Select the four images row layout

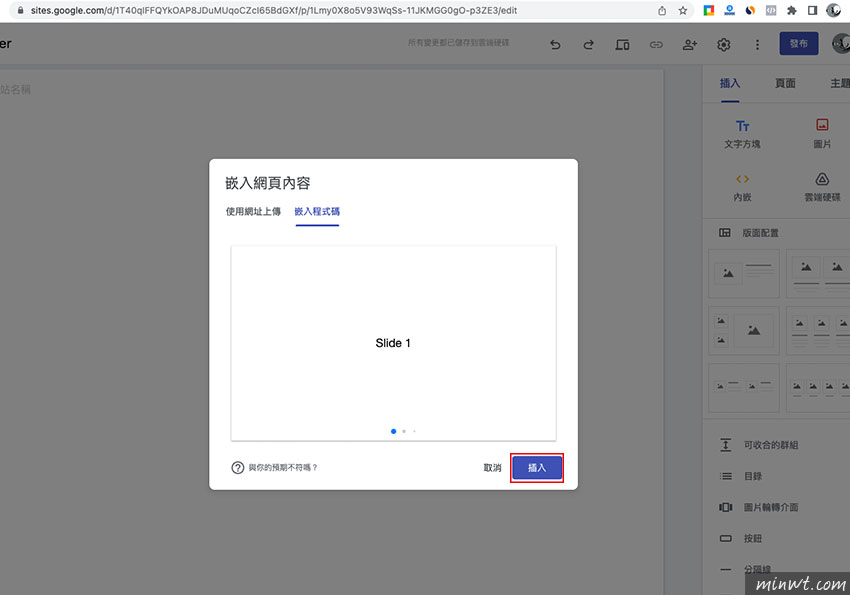coord(818,387)
